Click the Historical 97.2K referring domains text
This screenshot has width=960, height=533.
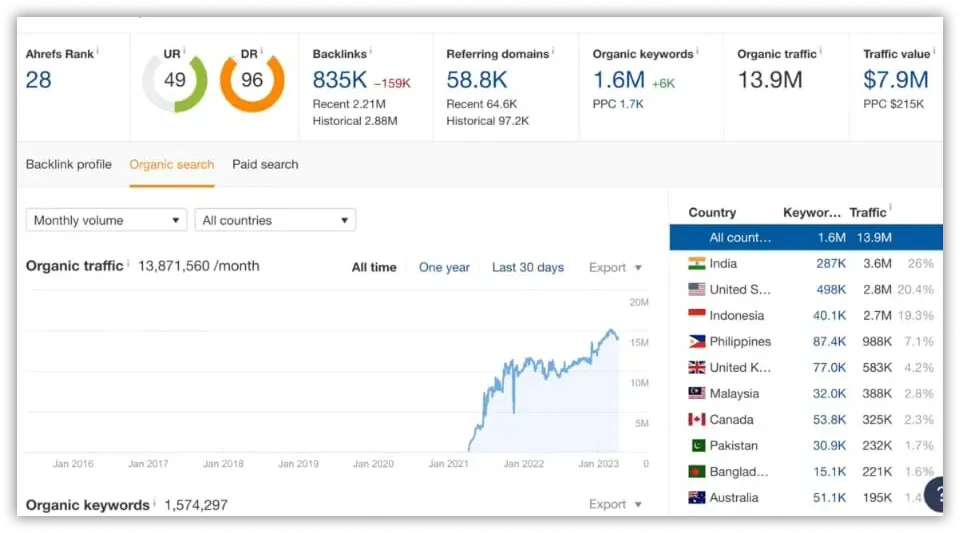tap(487, 121)
